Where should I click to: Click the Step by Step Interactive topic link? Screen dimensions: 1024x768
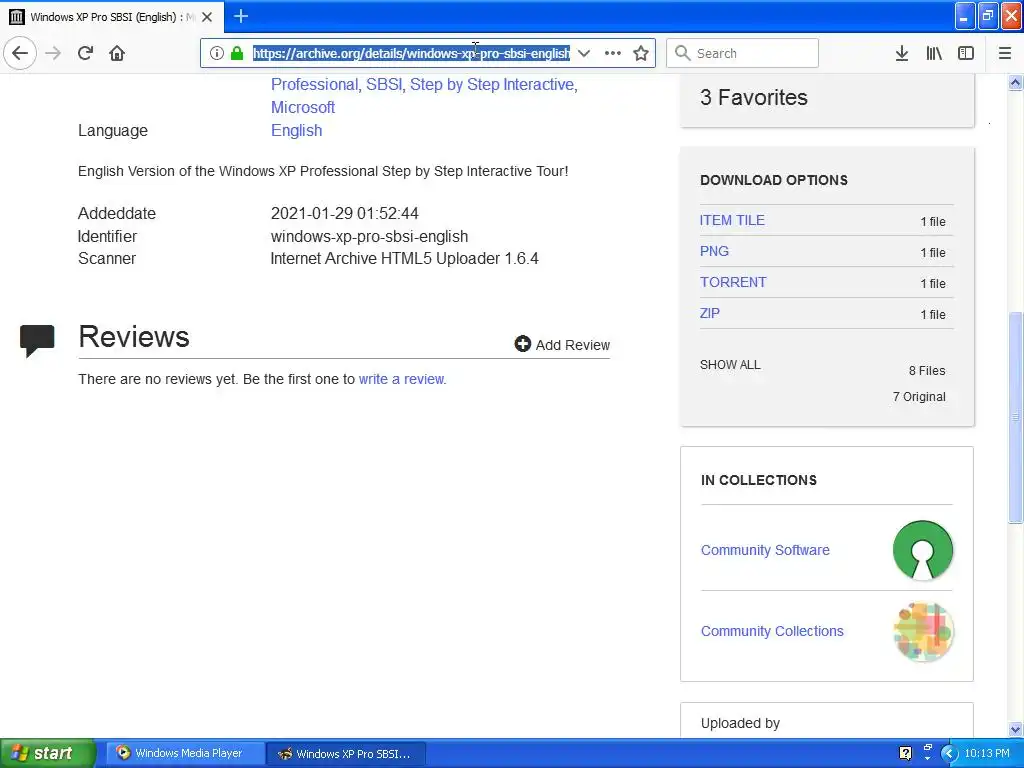point(492,84)
